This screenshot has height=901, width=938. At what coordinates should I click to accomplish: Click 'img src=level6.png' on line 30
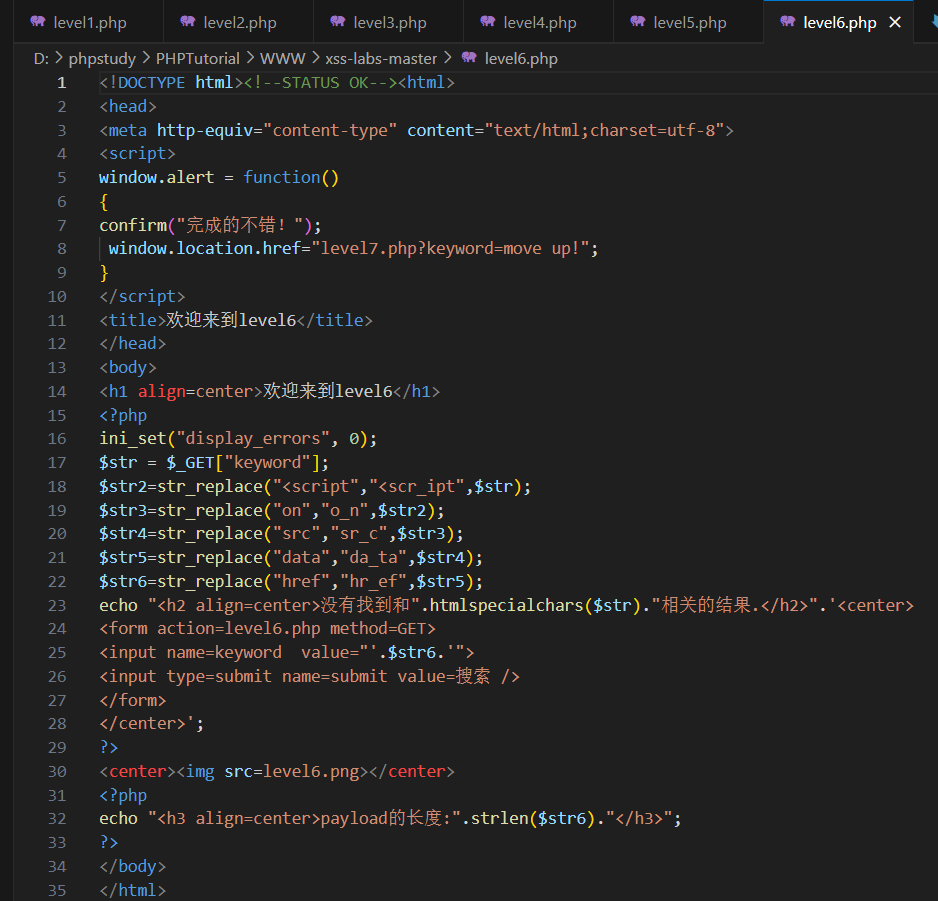pos(273,772)
